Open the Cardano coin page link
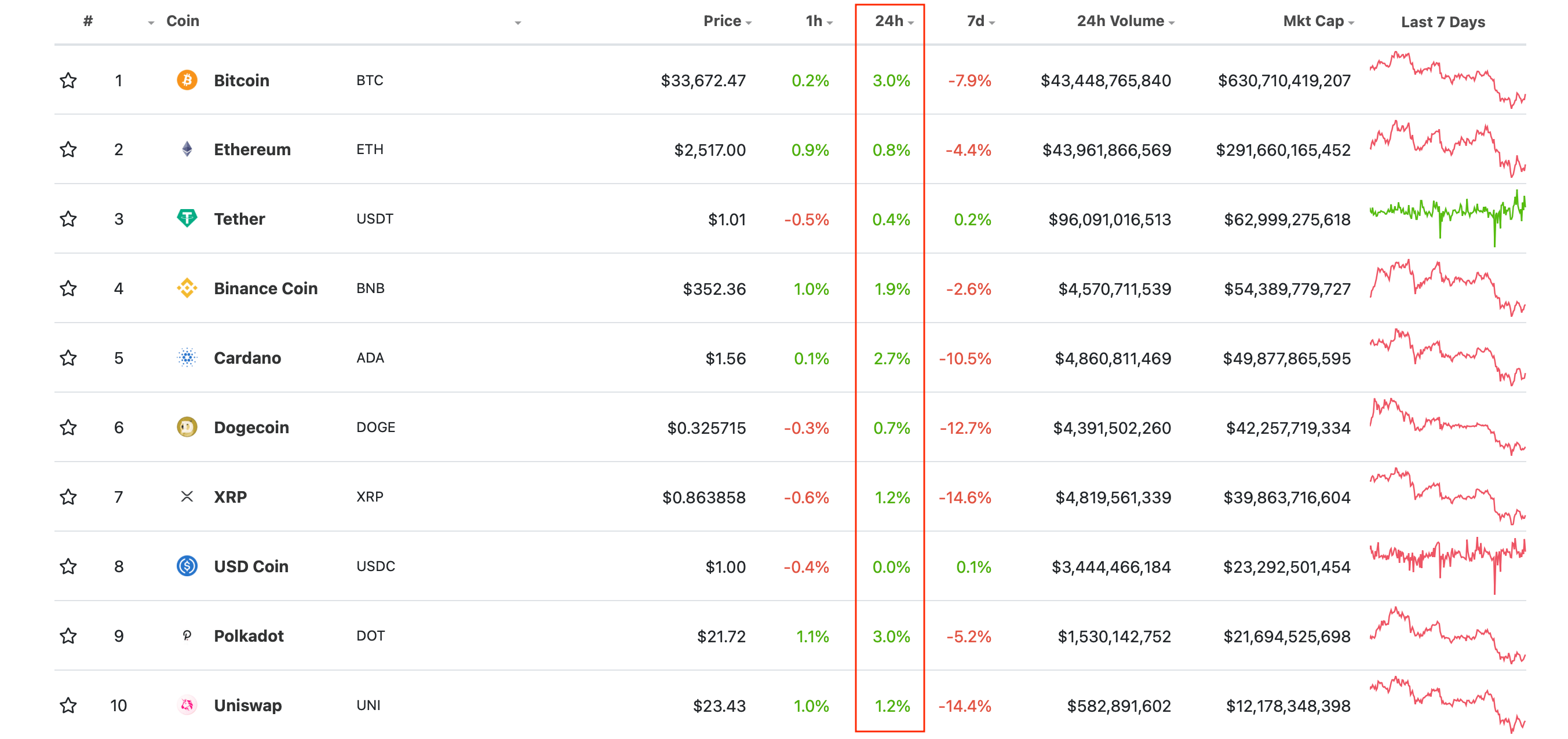This screenshot has height=739, width=1568. click(x=248, y=358)
